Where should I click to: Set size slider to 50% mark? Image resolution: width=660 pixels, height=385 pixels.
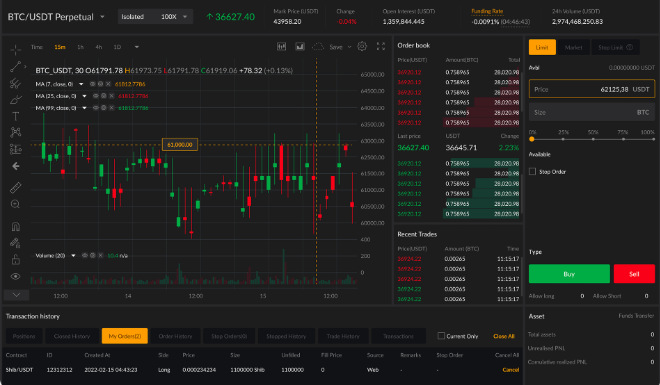coord(593,139)
